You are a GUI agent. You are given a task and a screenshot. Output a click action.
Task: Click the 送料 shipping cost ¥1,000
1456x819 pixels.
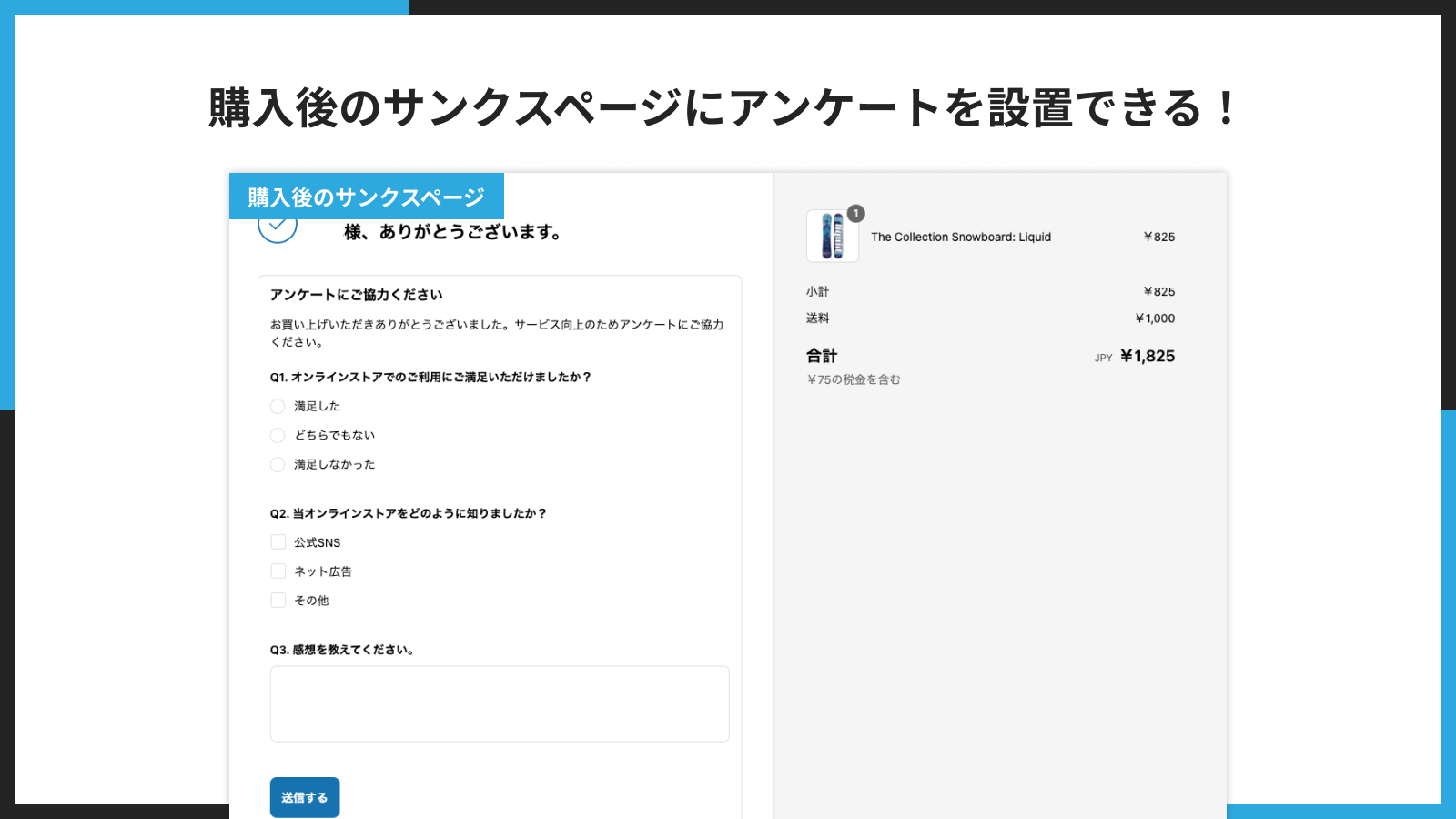pyautogui.click(x=1155, y=318)
